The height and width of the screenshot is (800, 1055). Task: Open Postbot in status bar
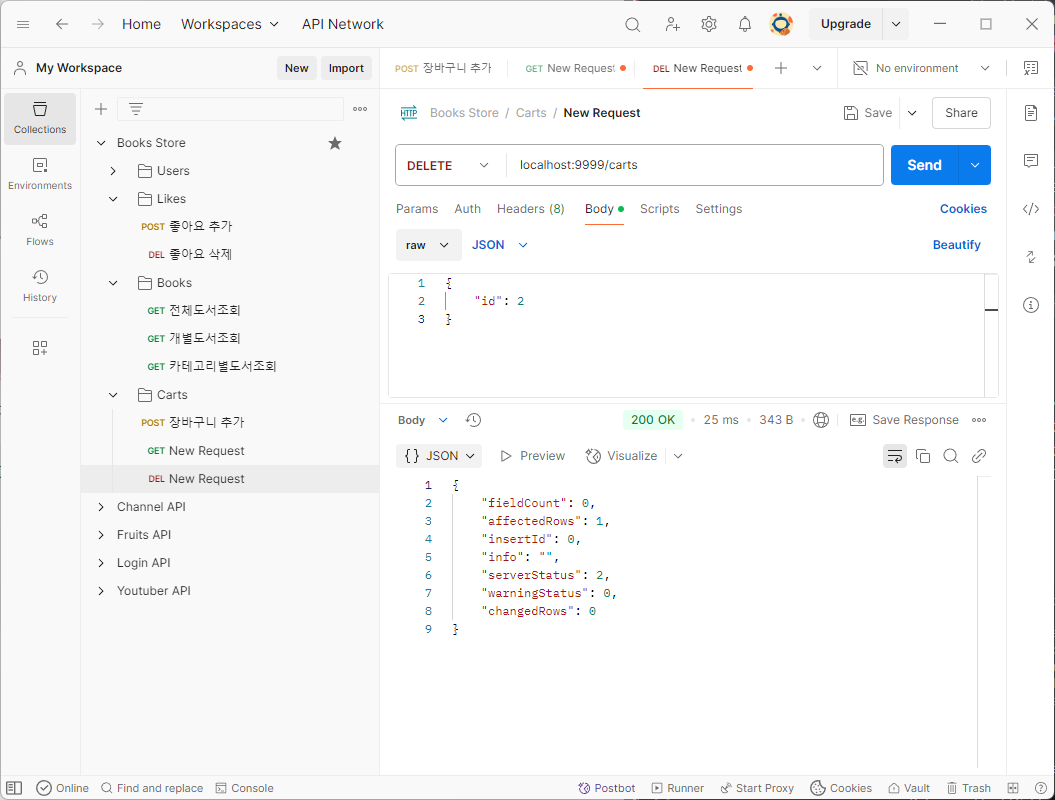(x=606, y=788)
